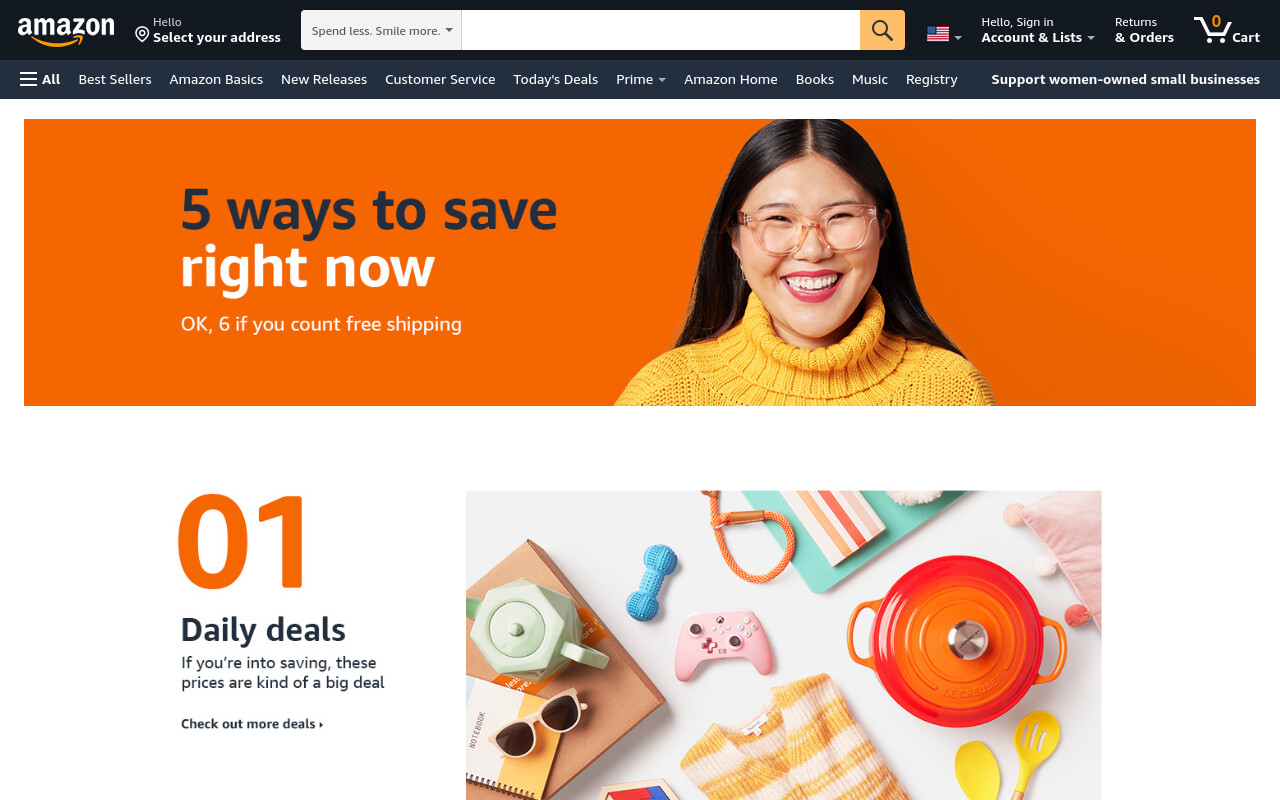
Task: Open the shopping cart icon
Action: (1226, 30)
